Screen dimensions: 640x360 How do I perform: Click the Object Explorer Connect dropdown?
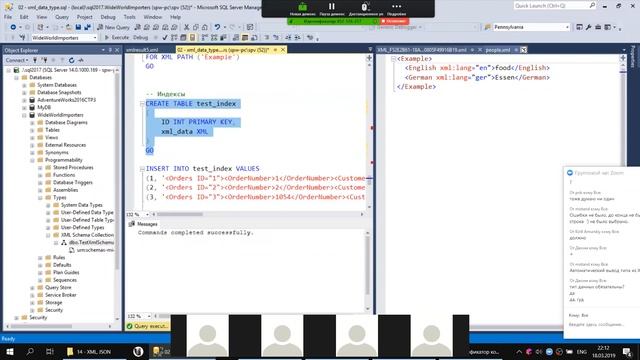click(17, 60)
